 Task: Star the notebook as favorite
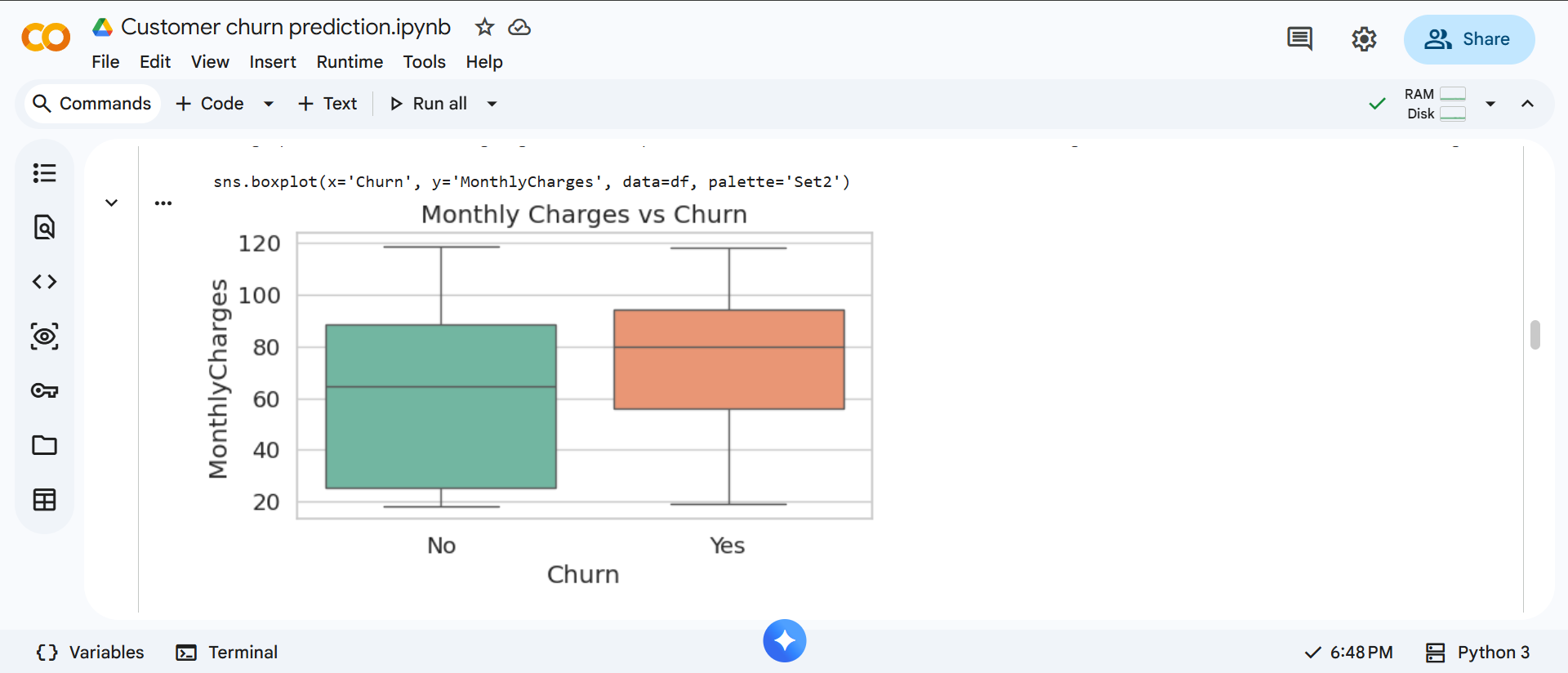coord(484,28)
